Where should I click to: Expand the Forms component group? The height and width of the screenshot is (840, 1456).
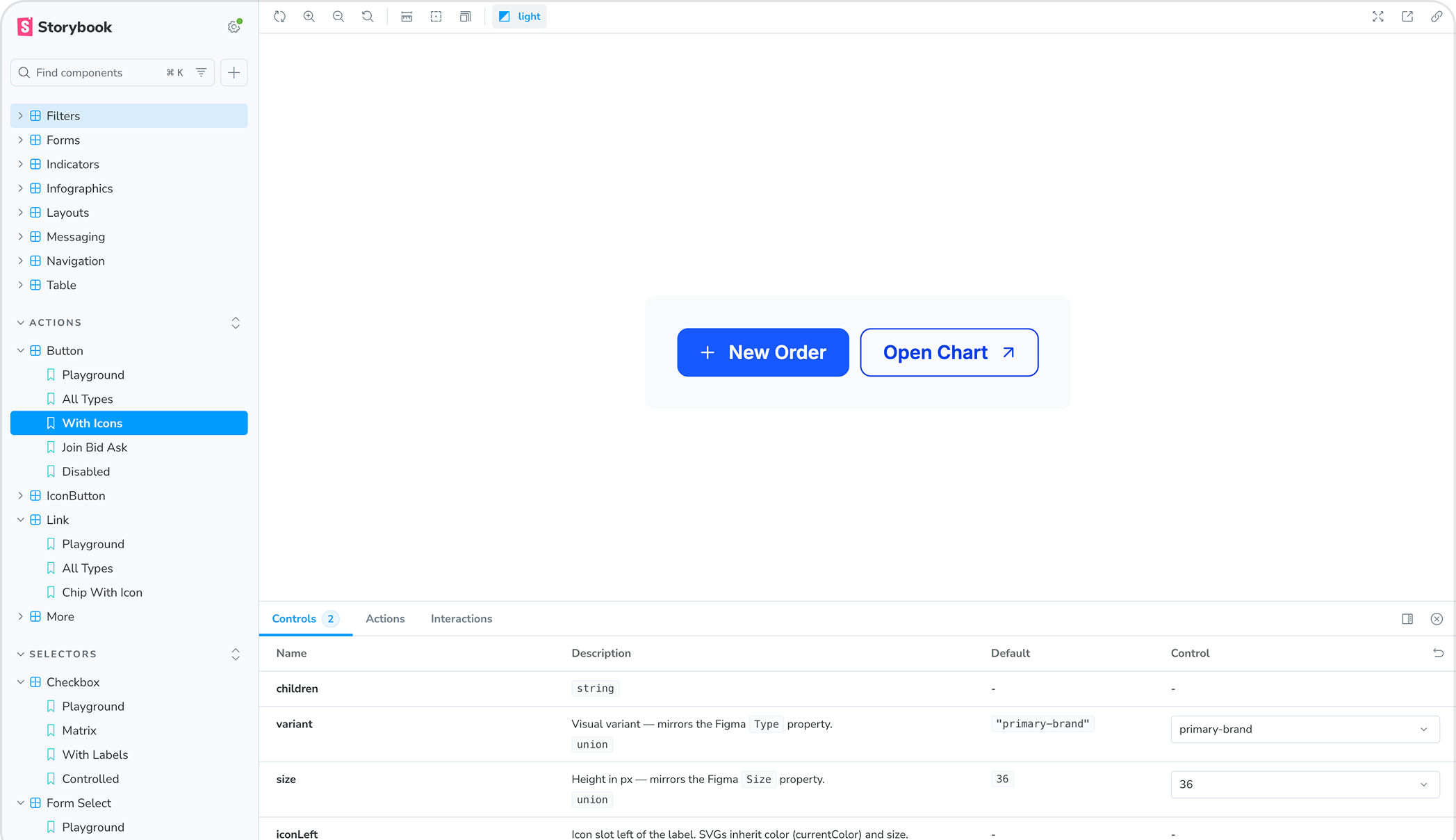[129, 140]
